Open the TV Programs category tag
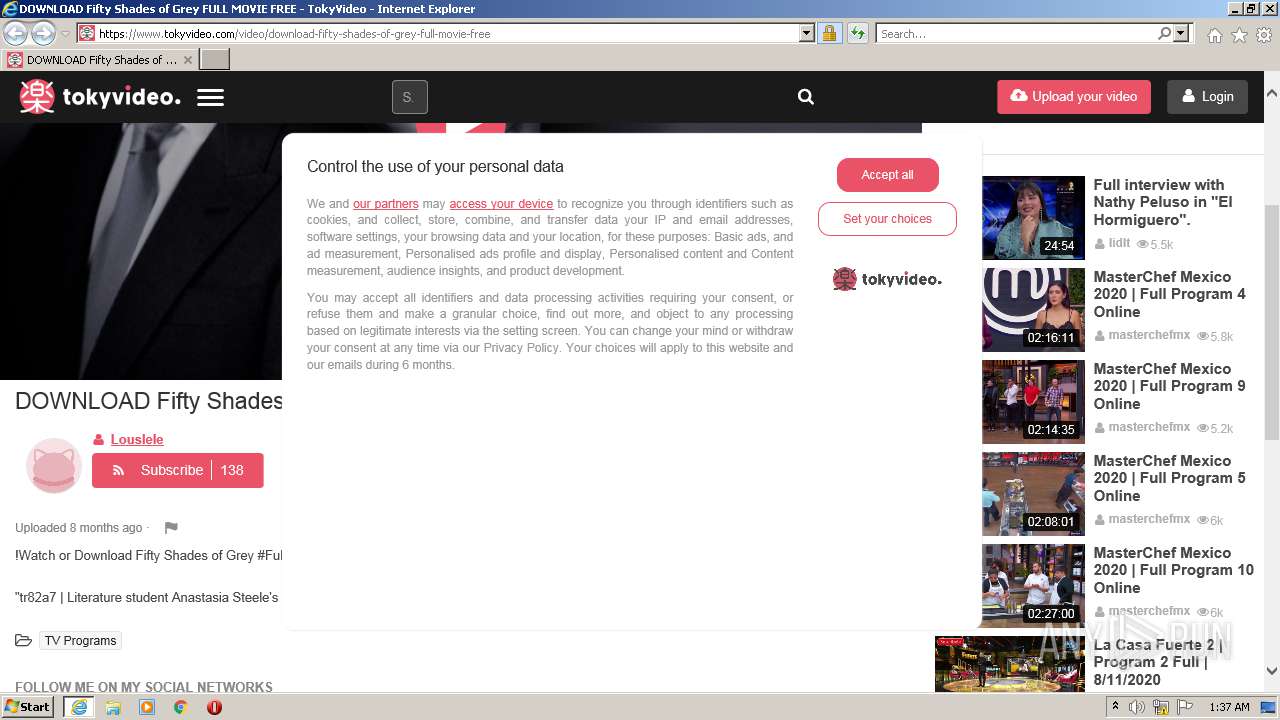 coord(80,641)
